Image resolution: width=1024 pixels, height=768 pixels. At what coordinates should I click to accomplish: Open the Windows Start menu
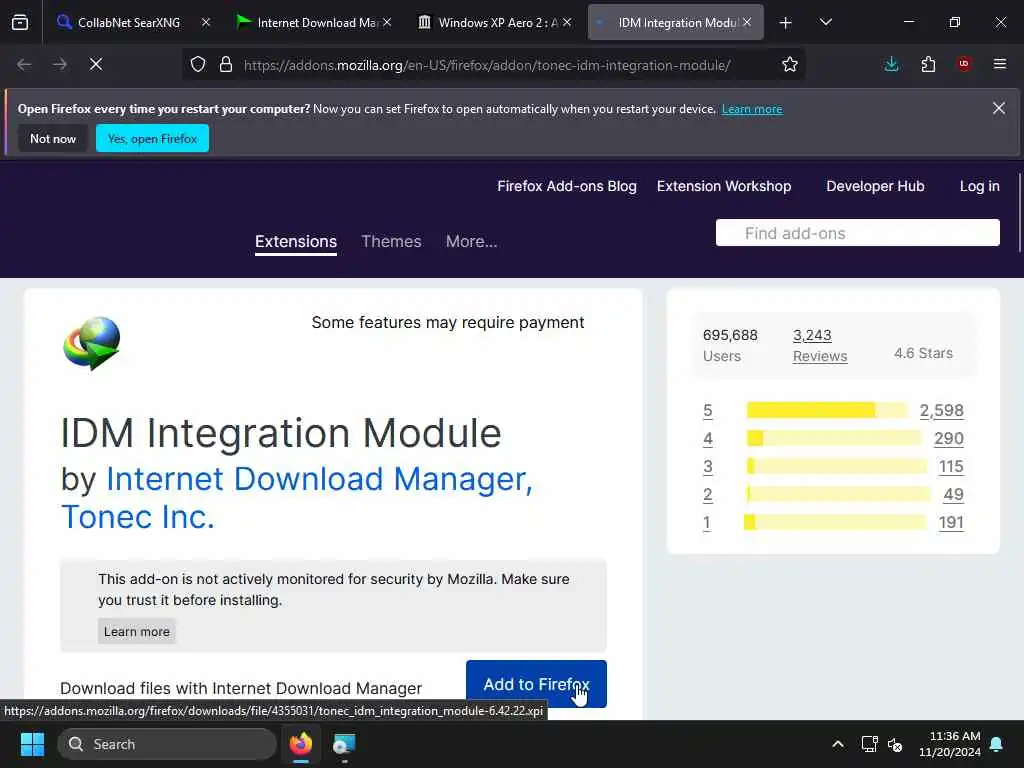point(32,744)
